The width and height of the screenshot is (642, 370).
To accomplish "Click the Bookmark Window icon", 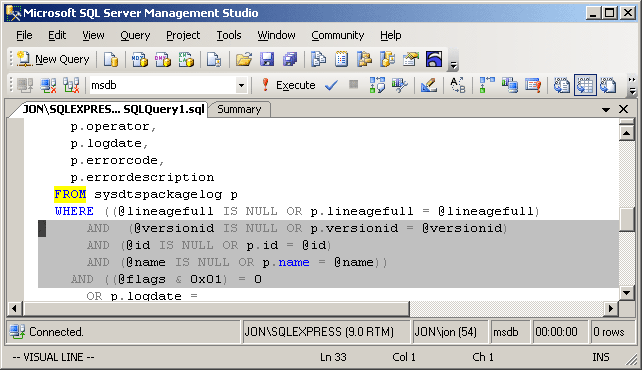I will click(x=434, y=59).
